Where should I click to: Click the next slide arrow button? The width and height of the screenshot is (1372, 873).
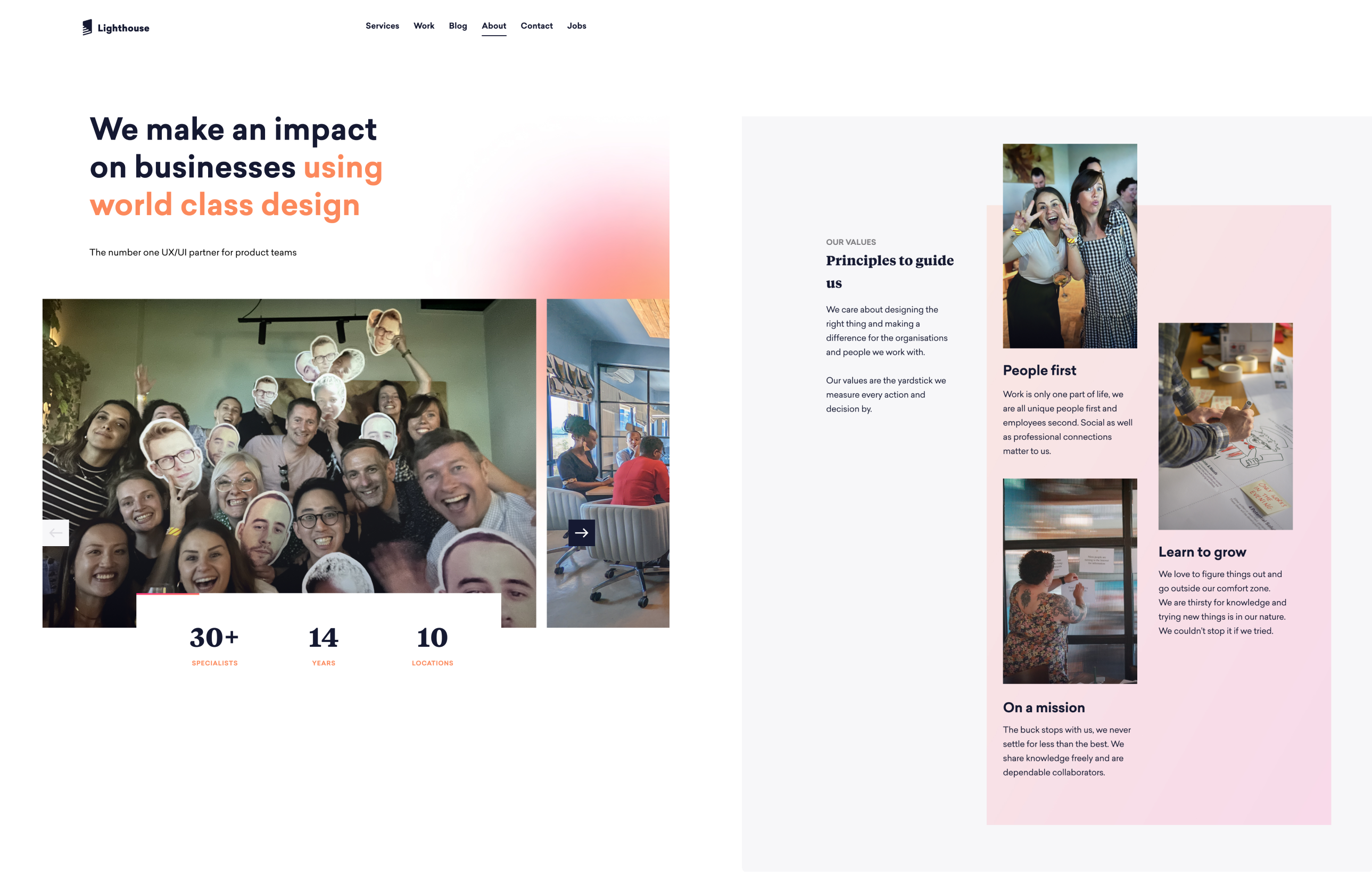581,533
